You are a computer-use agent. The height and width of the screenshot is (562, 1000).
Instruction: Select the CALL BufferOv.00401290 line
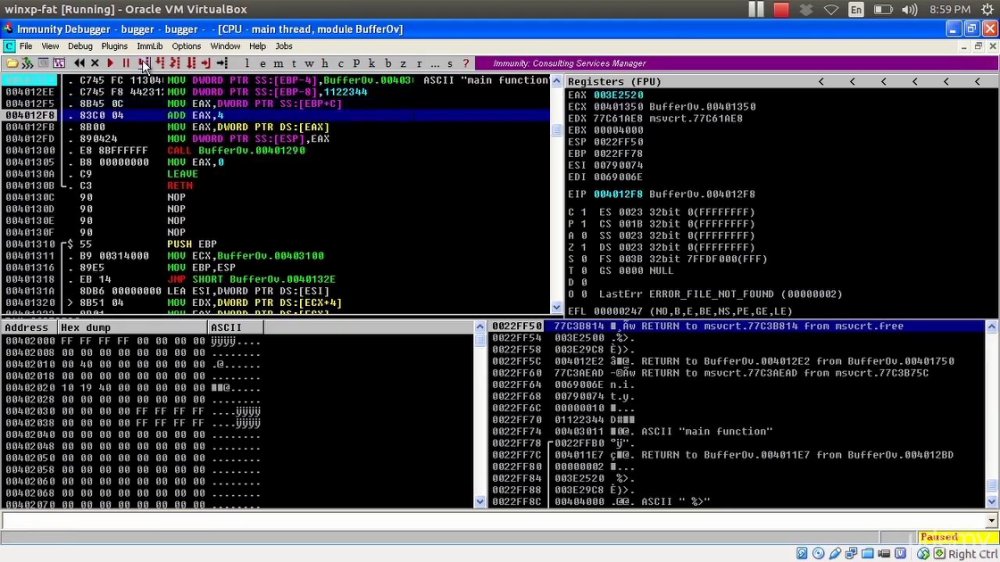point(276,151)
